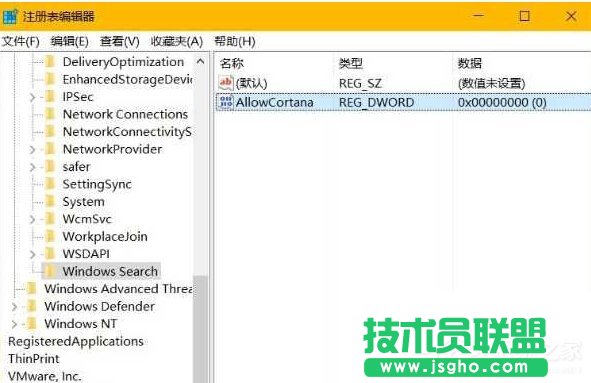The height and width of the screenshot is (383, 591).
Task: Click the DeliveryOptimization folder icon
Action: point(50,62)
